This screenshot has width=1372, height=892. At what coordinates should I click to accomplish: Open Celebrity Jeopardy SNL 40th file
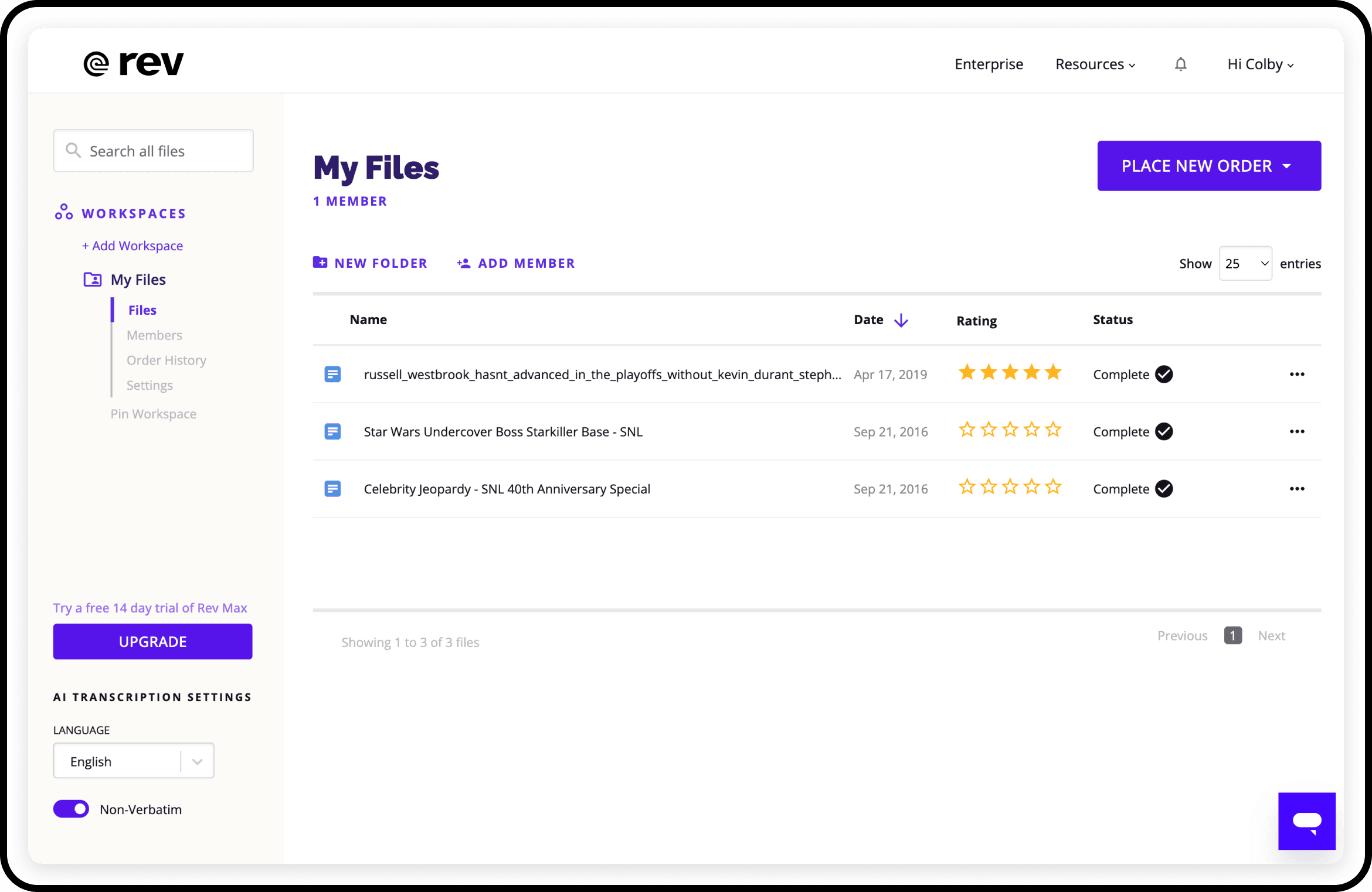[507, 489]
